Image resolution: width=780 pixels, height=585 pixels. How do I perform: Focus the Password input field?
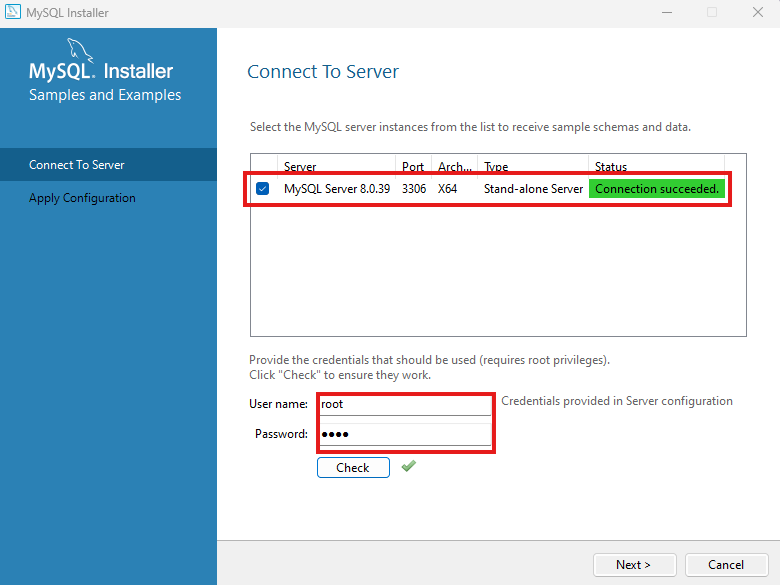coord(405,435)
